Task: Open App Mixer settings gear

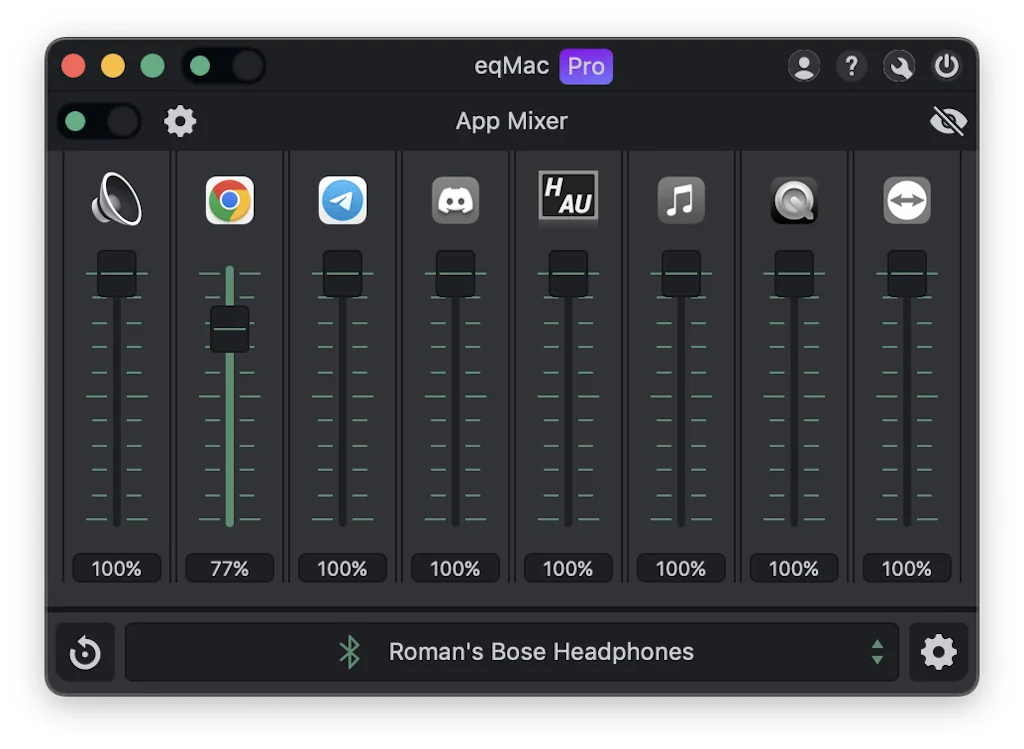Action: click(180, 120)
